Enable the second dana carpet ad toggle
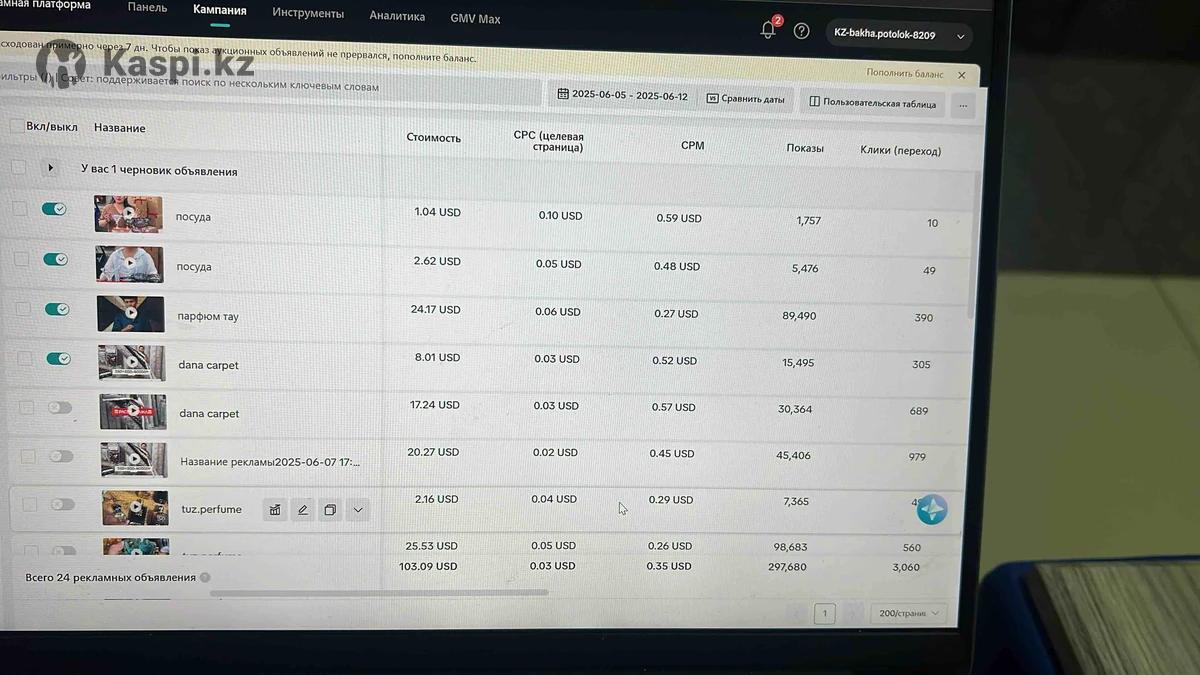Viewport: 1200px width, 675px height. point(60,407)
